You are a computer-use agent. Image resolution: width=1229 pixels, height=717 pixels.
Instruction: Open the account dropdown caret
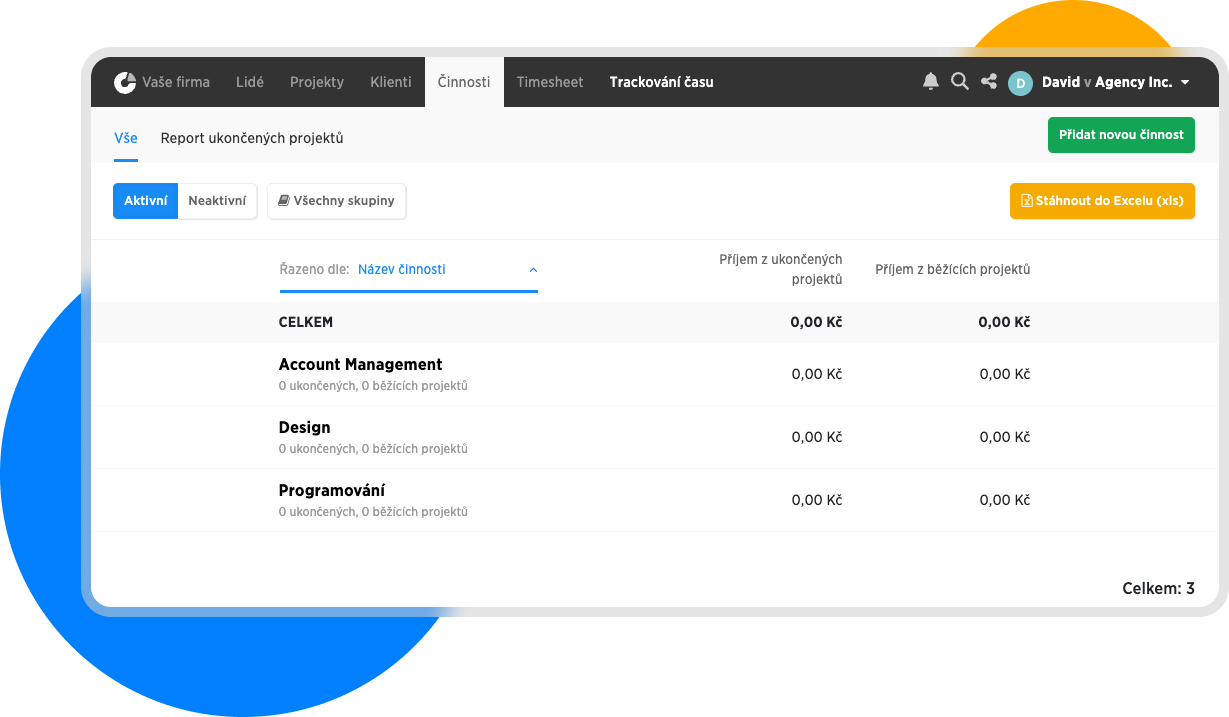[x=1185, y=83]
